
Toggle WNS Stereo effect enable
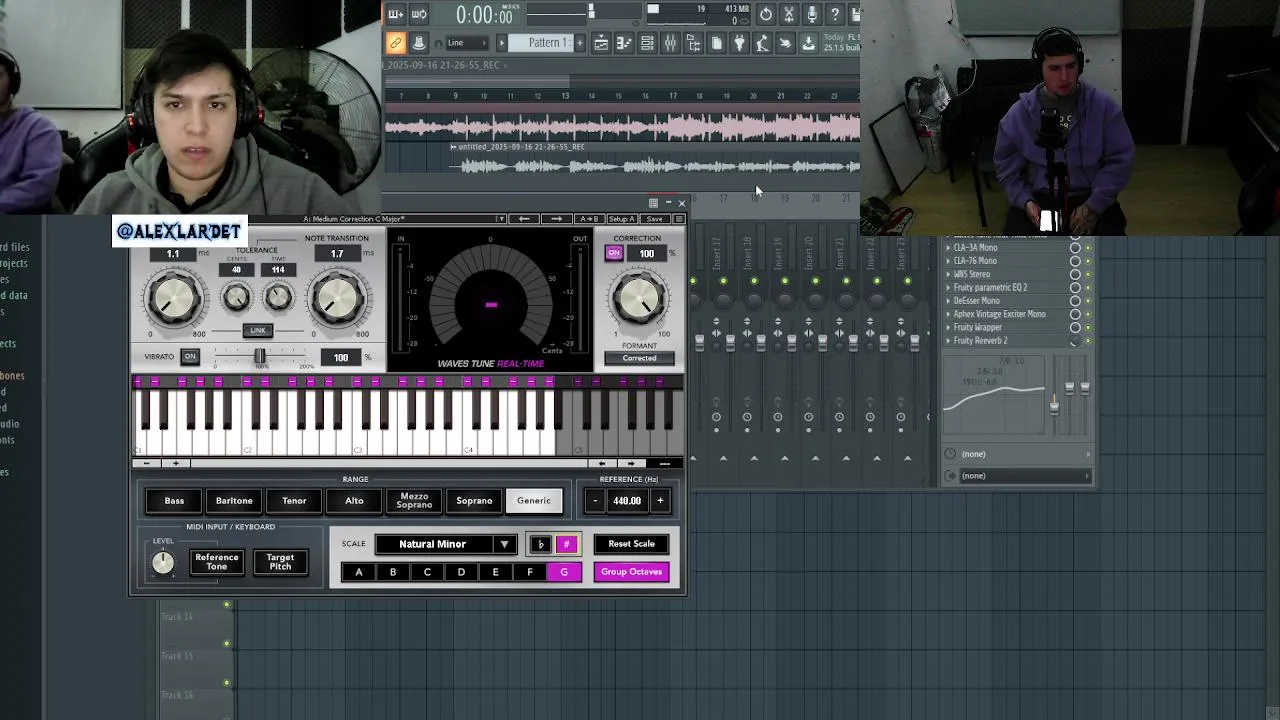click(x=1088, y=274)
